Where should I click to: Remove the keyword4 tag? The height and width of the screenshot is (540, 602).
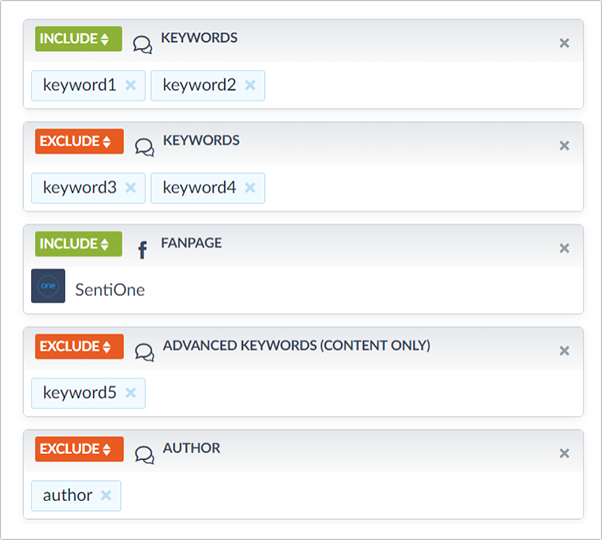point(250,188)
